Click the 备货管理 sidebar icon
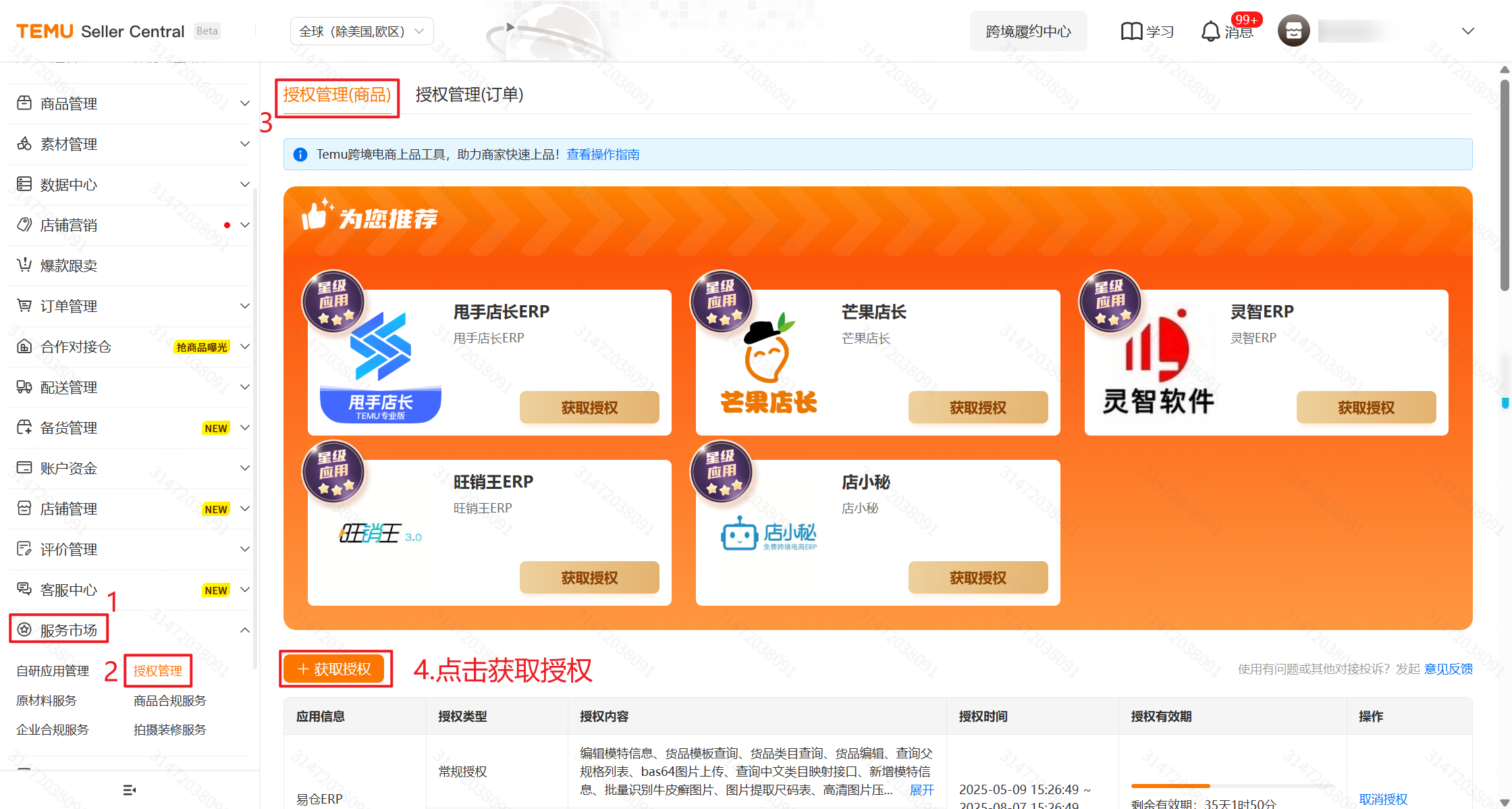 (x=24, y=427)
